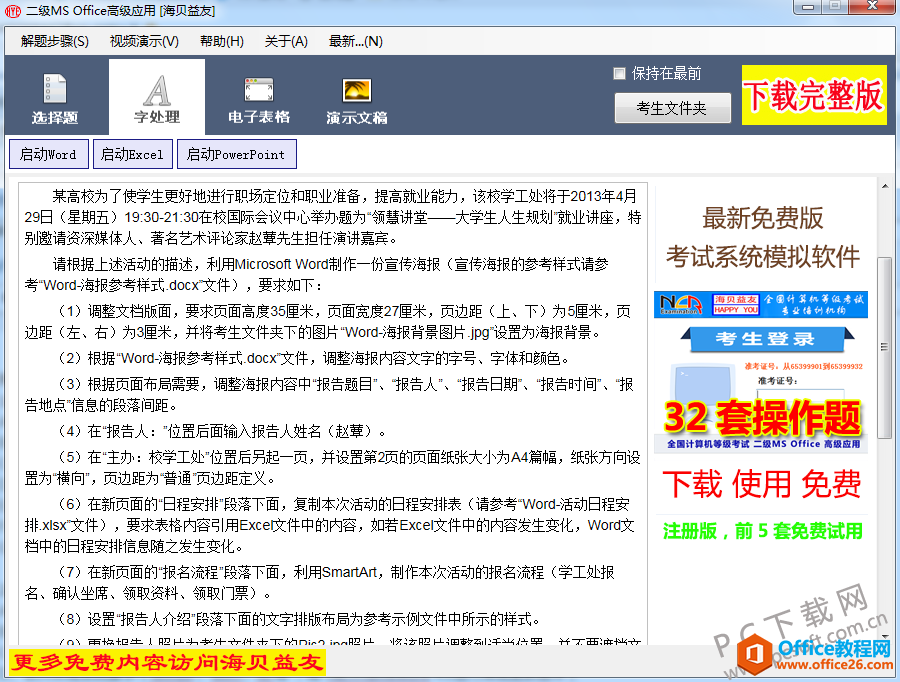The height and width of the screenshot is (682, 900).
Task: Open the 考生文件夹 folder button
Action: [673, 108]
